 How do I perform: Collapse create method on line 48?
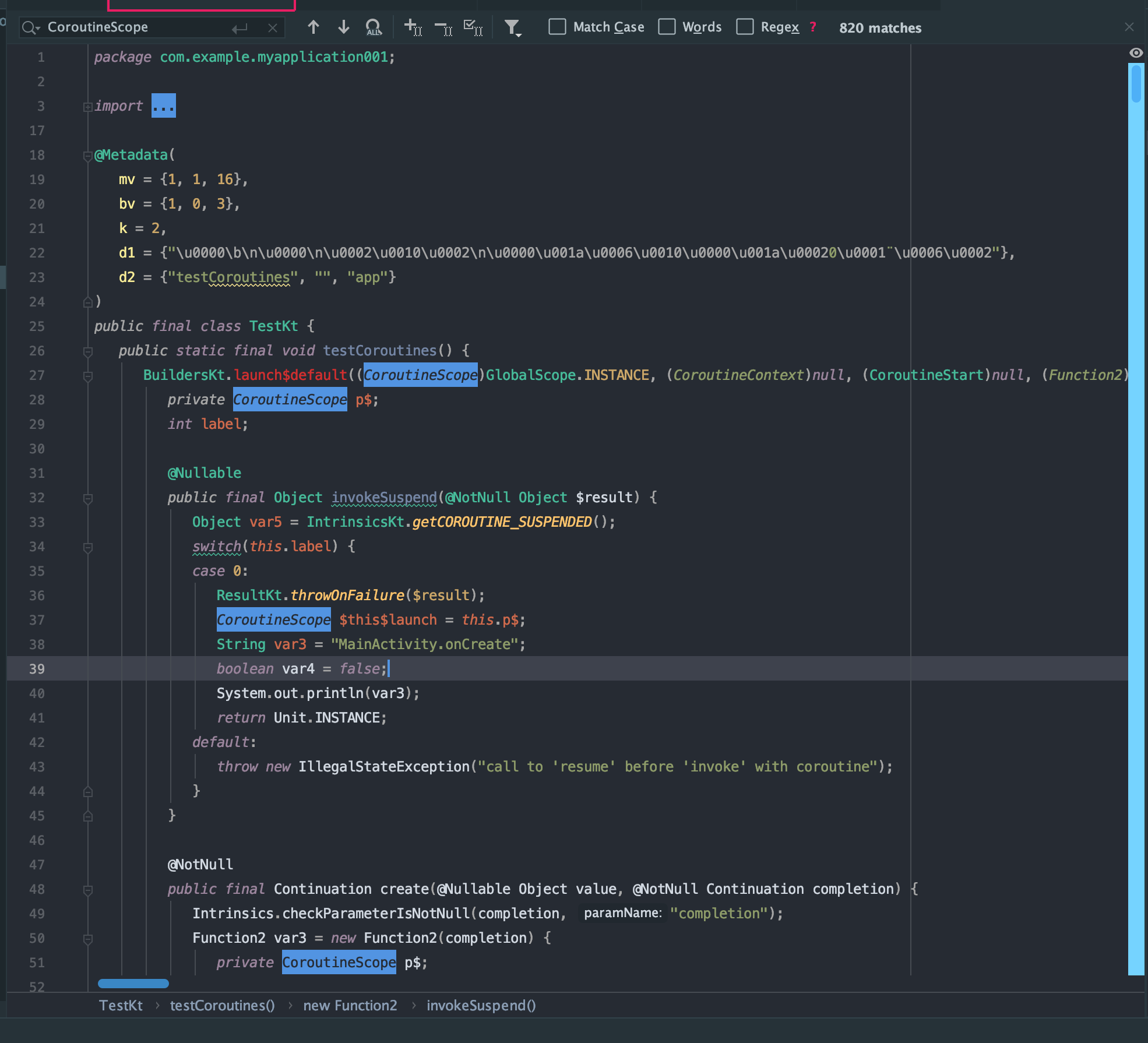click(x=88, y=890)
